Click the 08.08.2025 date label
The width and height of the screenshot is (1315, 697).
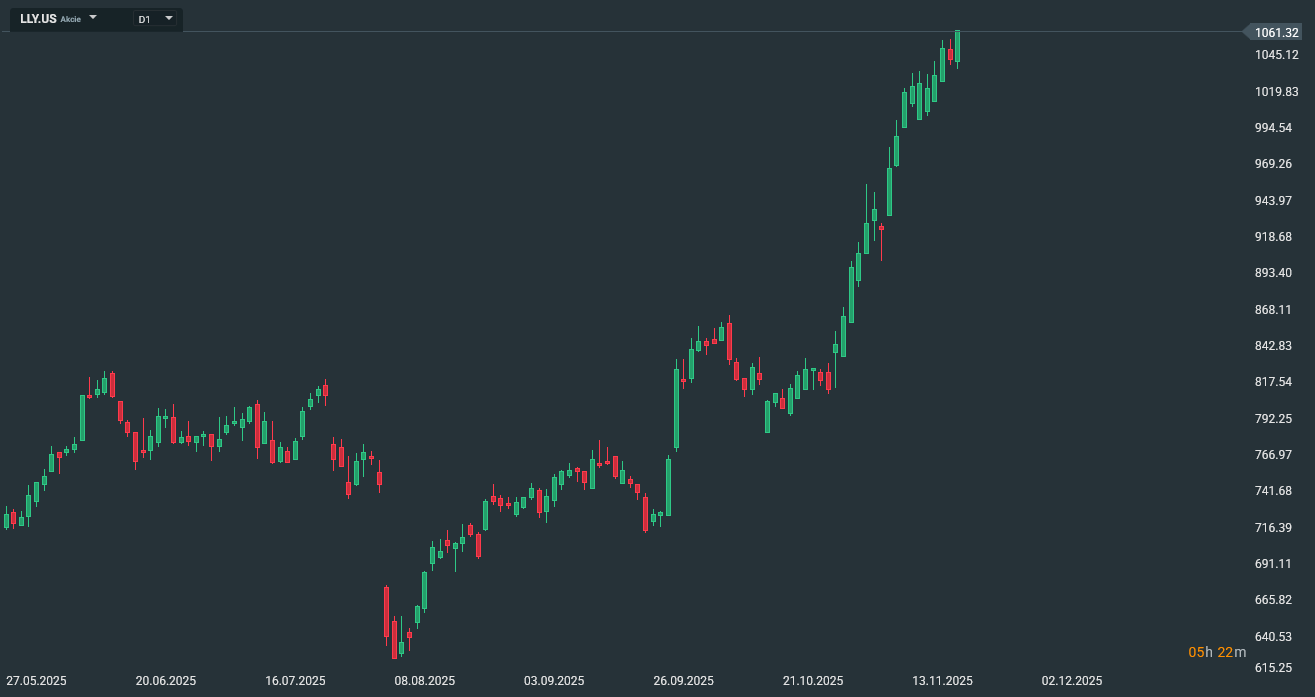pyautogui.click(x=425, y=681)
